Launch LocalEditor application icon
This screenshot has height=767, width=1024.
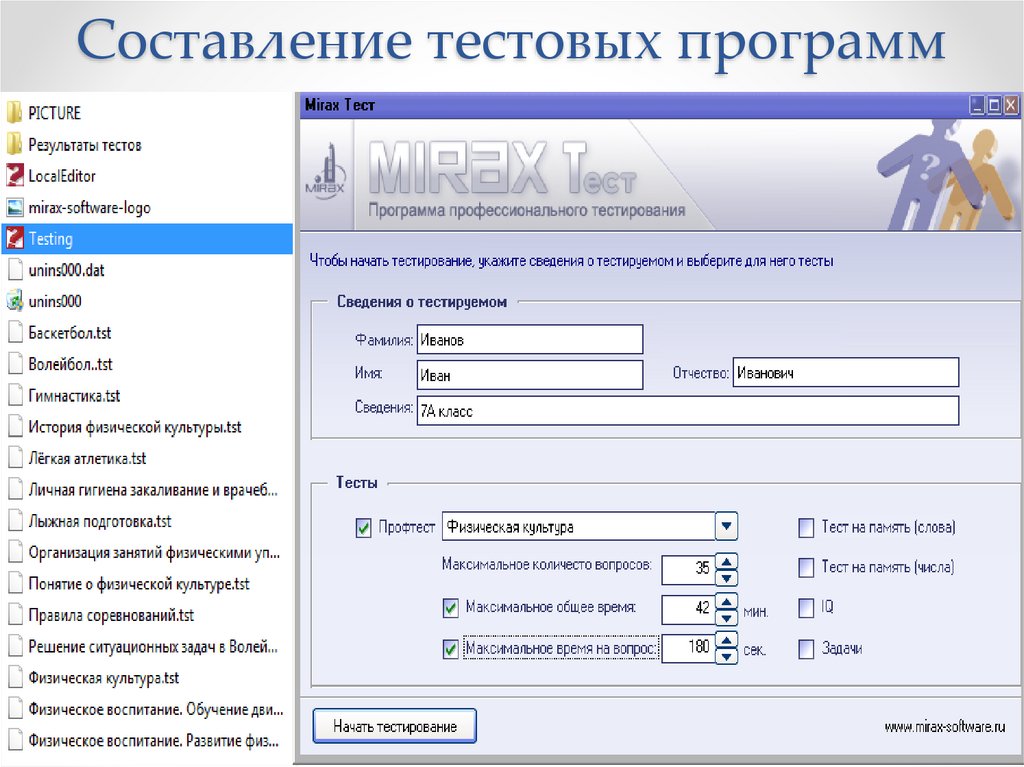tap(14, 175)
